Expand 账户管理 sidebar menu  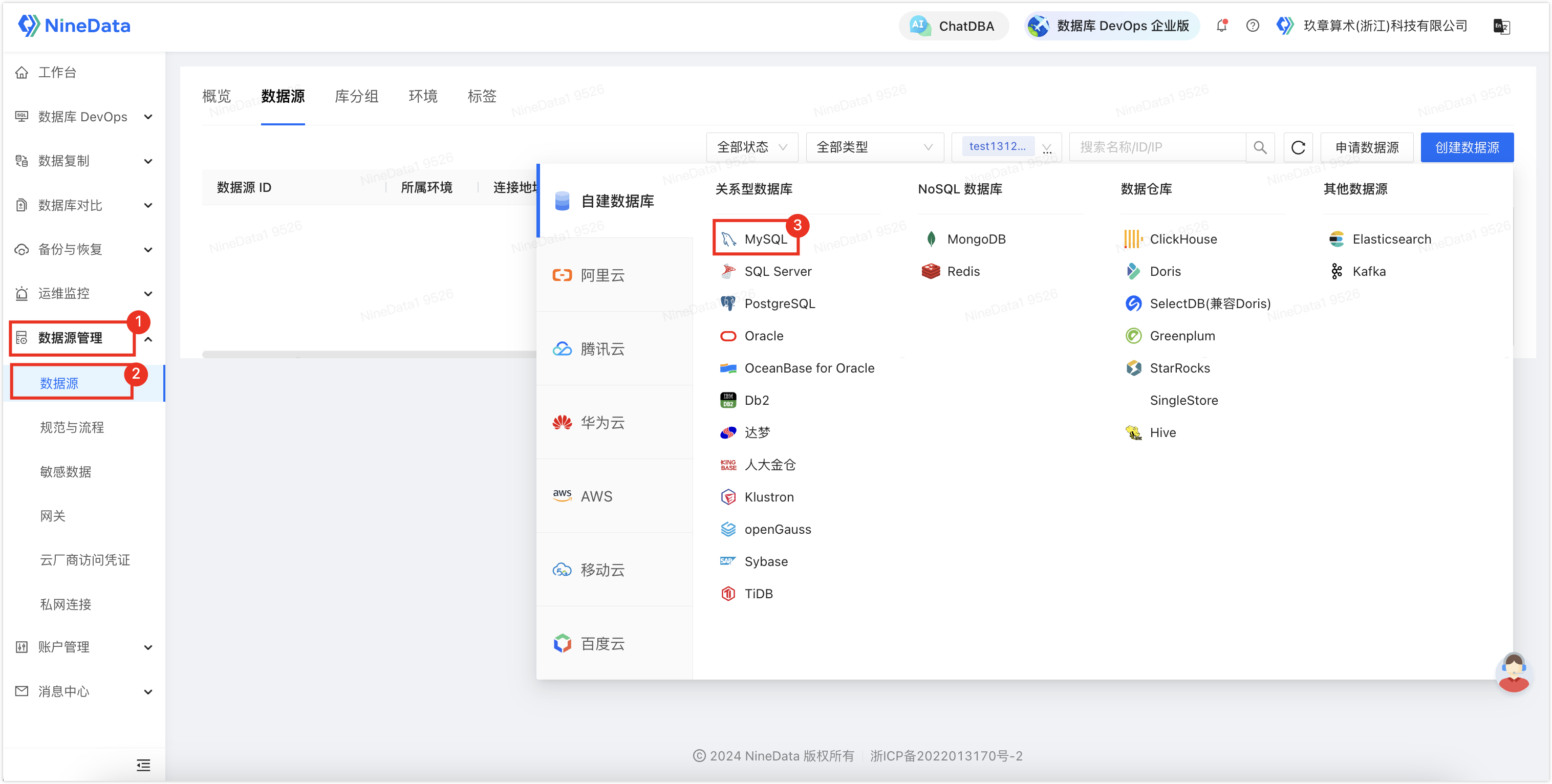coord(84,647)
